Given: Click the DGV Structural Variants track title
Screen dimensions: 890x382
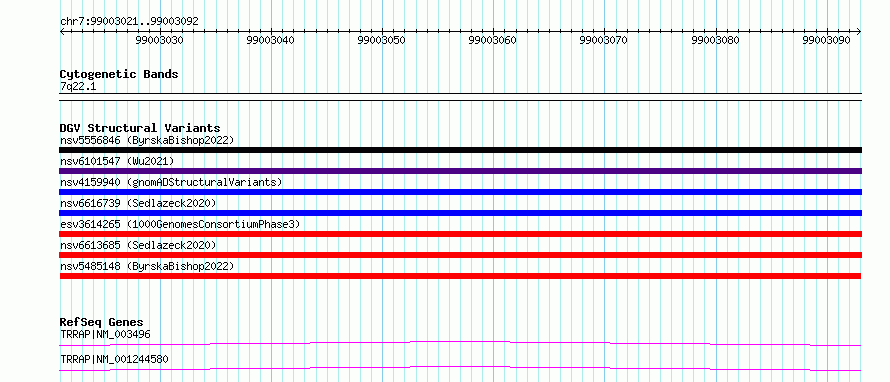Looking at the screenshot, I should [140, 128].
